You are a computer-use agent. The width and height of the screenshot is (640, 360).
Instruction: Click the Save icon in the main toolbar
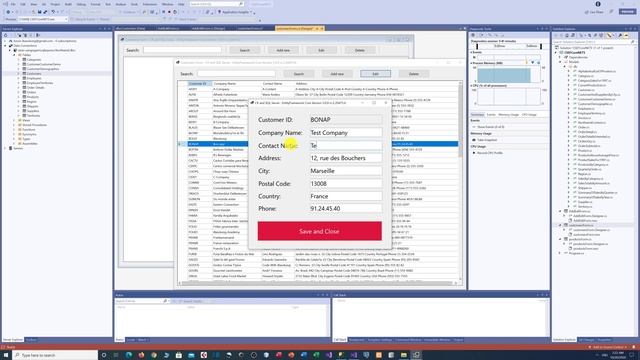tap(39, 12)
